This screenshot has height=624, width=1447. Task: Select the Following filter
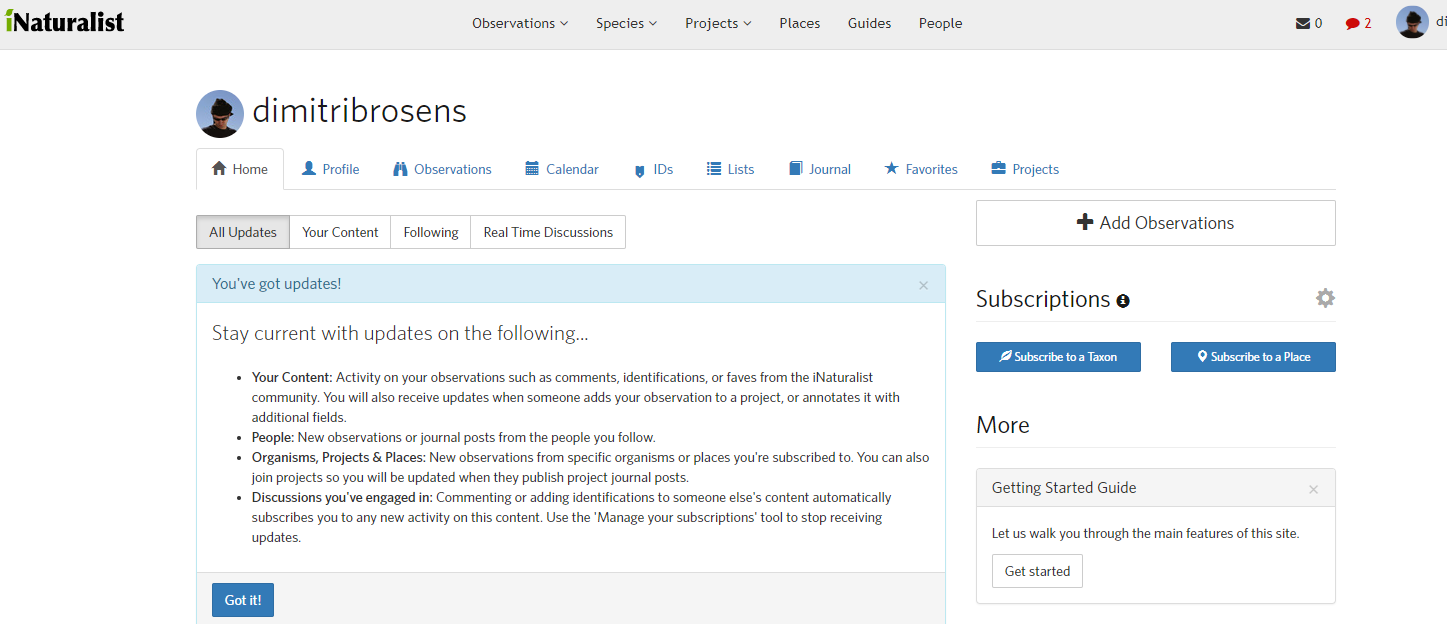click(x=431, y=232)
